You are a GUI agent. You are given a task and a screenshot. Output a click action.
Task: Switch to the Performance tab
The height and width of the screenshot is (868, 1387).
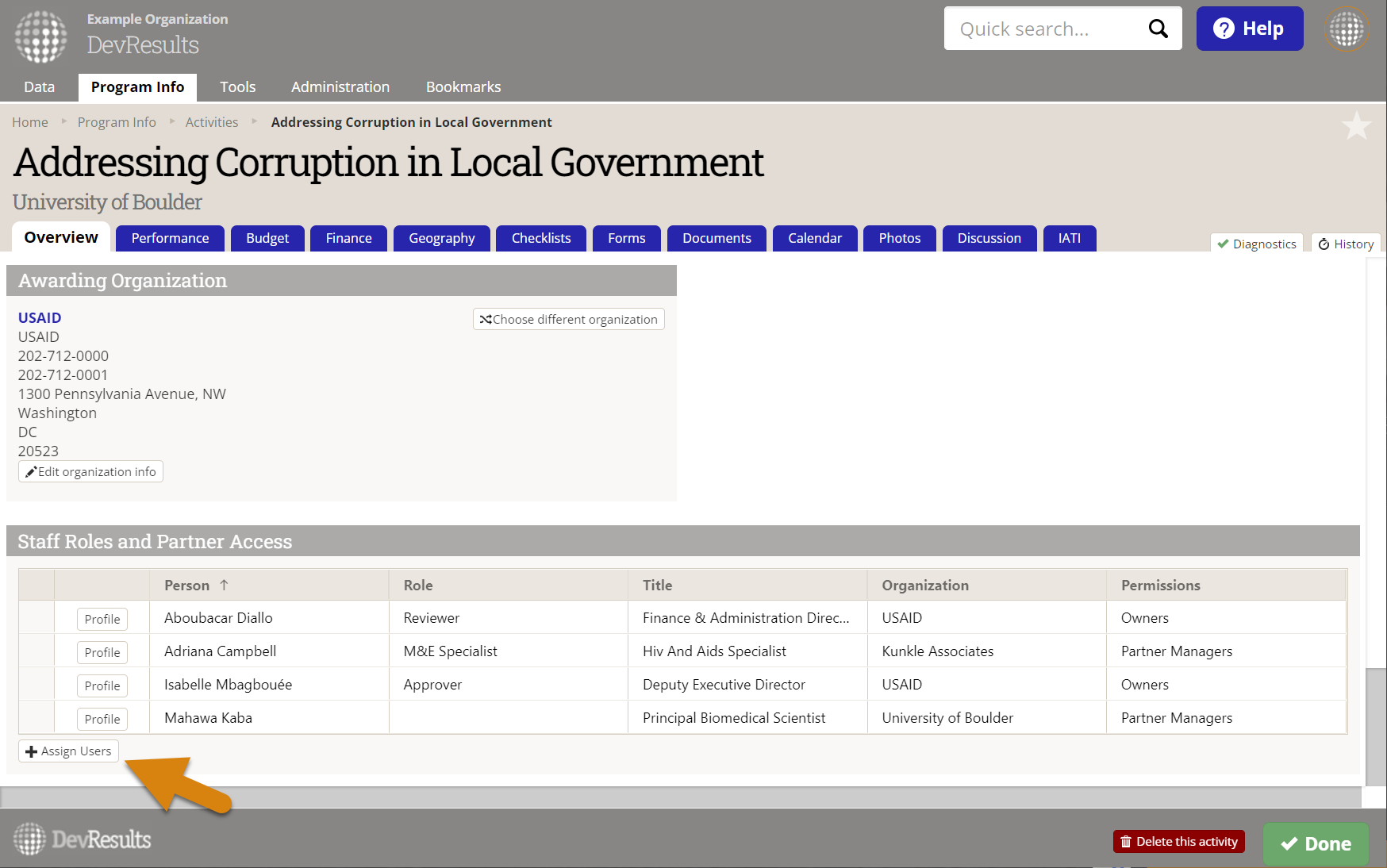tap(170, 238)
